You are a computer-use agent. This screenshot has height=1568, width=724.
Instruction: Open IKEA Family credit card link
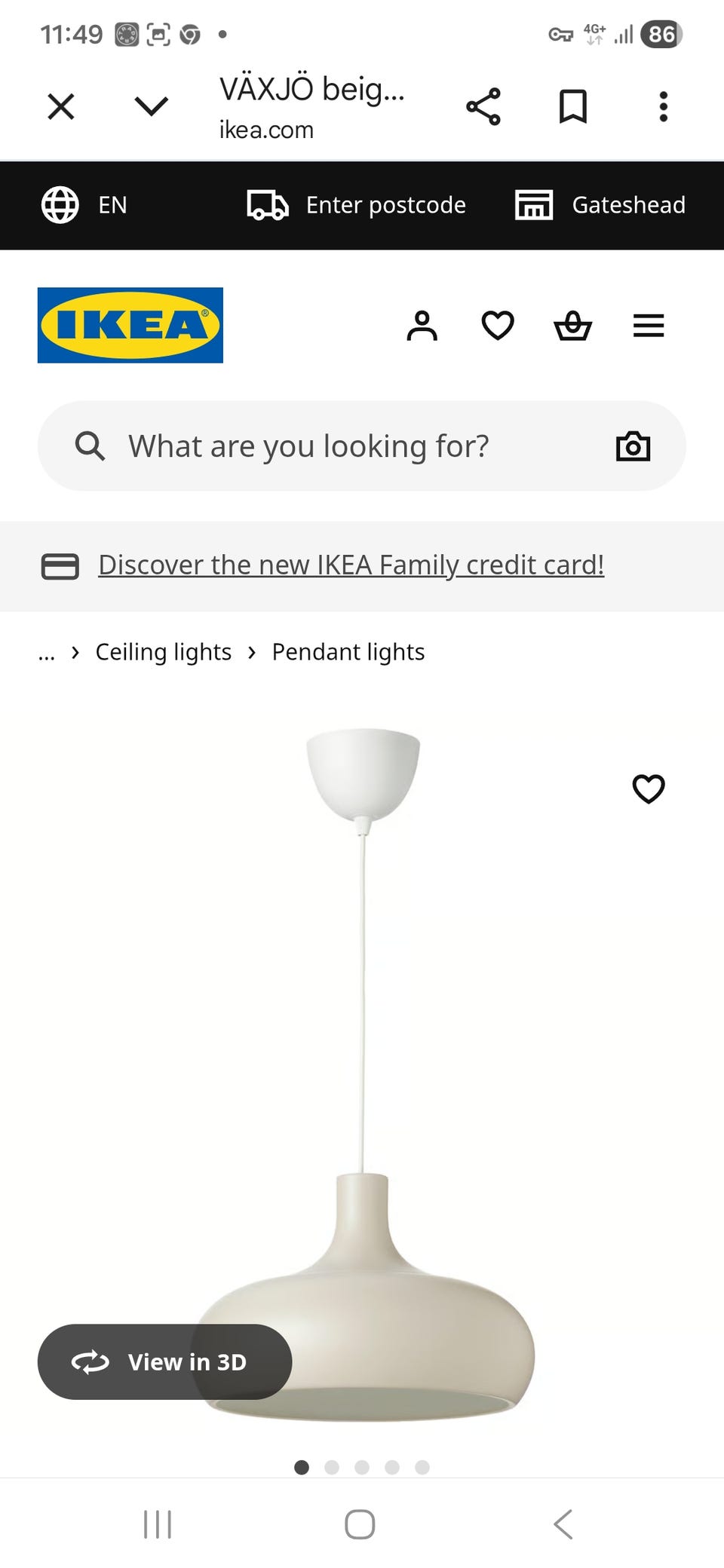(351, 565)
